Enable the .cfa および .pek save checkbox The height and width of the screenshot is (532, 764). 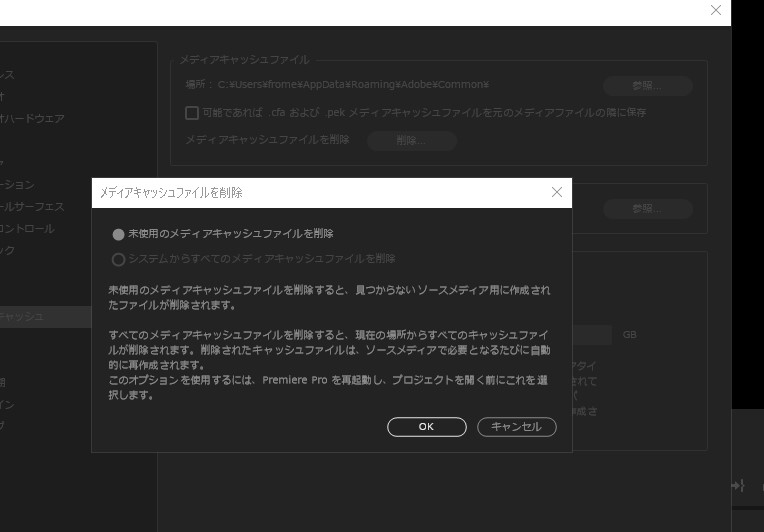click(192, 113)
